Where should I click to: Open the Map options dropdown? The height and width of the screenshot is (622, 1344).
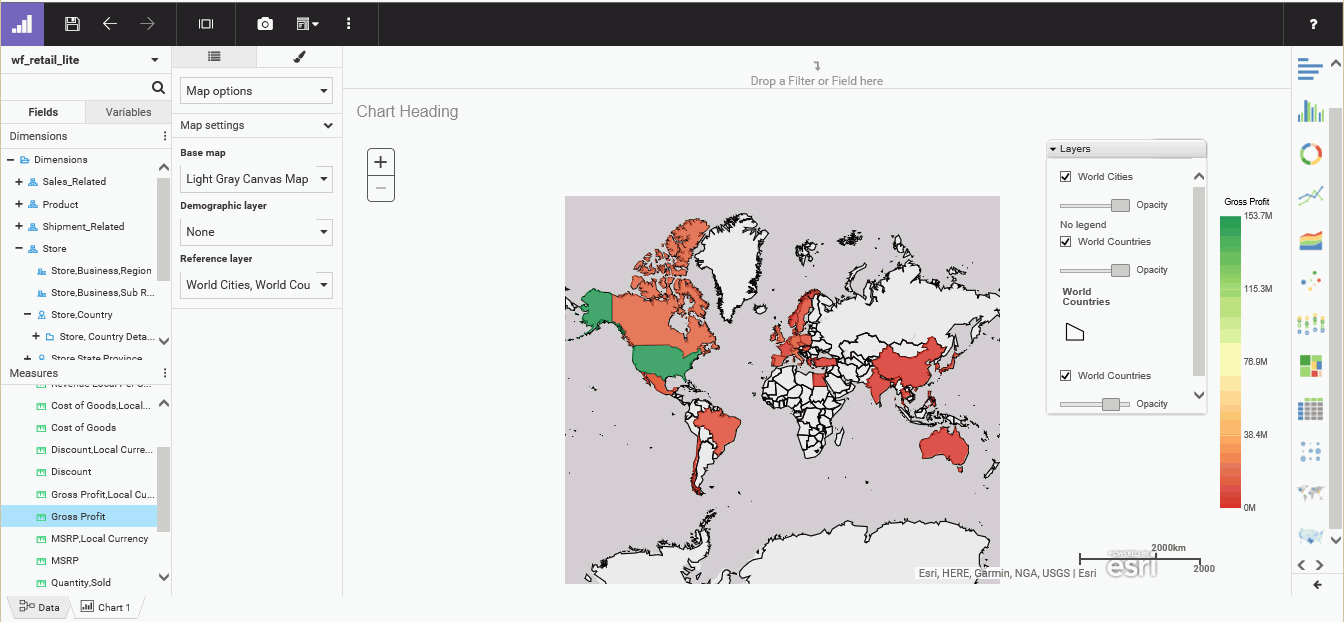click(x=256, y=91)
